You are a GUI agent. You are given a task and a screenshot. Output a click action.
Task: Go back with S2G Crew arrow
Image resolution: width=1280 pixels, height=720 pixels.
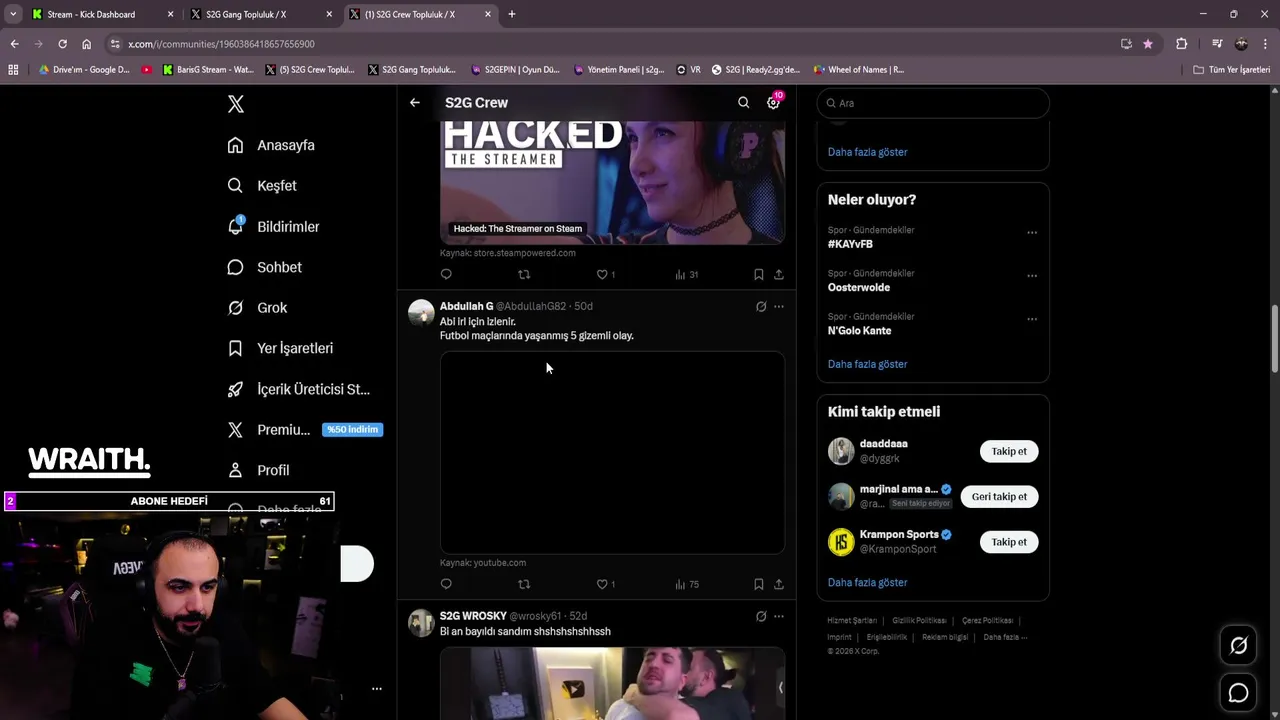coord(415,102)
